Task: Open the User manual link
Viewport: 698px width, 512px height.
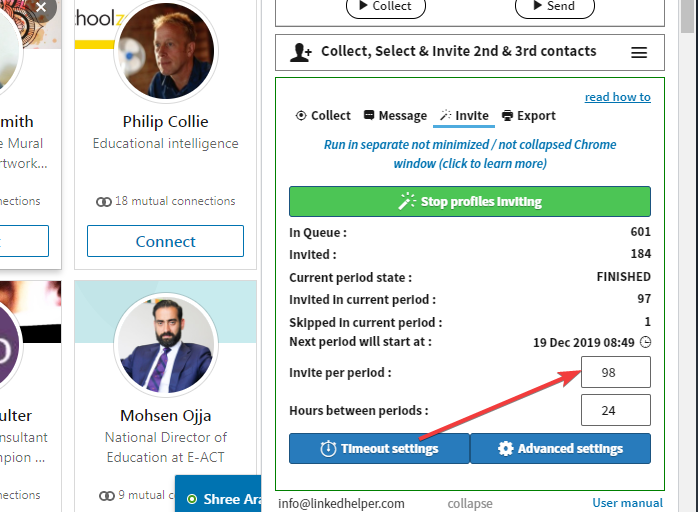Action: click(627, 504)
